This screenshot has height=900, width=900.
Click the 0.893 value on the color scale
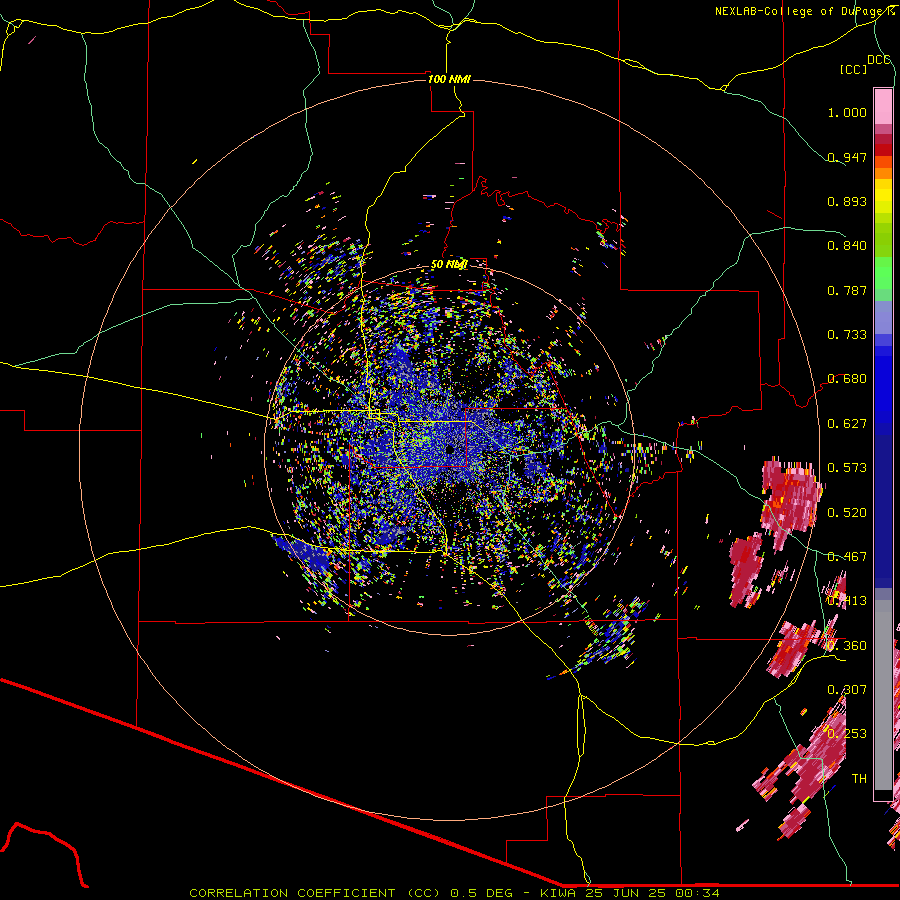(x=847, y=201)
